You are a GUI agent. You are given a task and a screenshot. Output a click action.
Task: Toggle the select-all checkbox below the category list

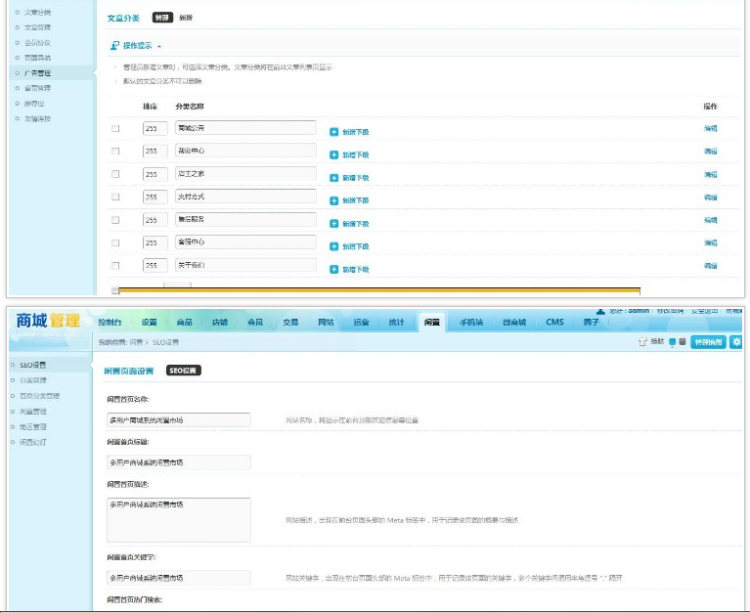coord(115,290)
